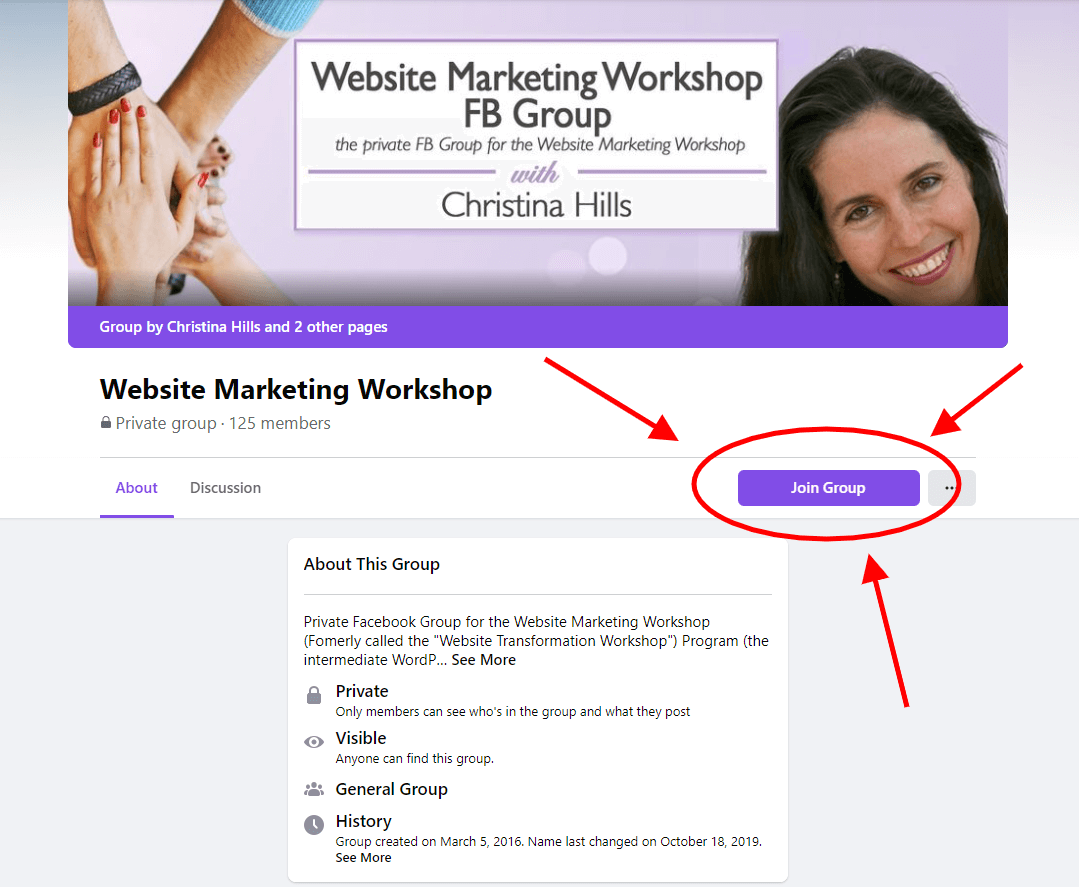1079x887 pixels.
Task: Switch to the Discussion tab
Action: coord(225,488)
